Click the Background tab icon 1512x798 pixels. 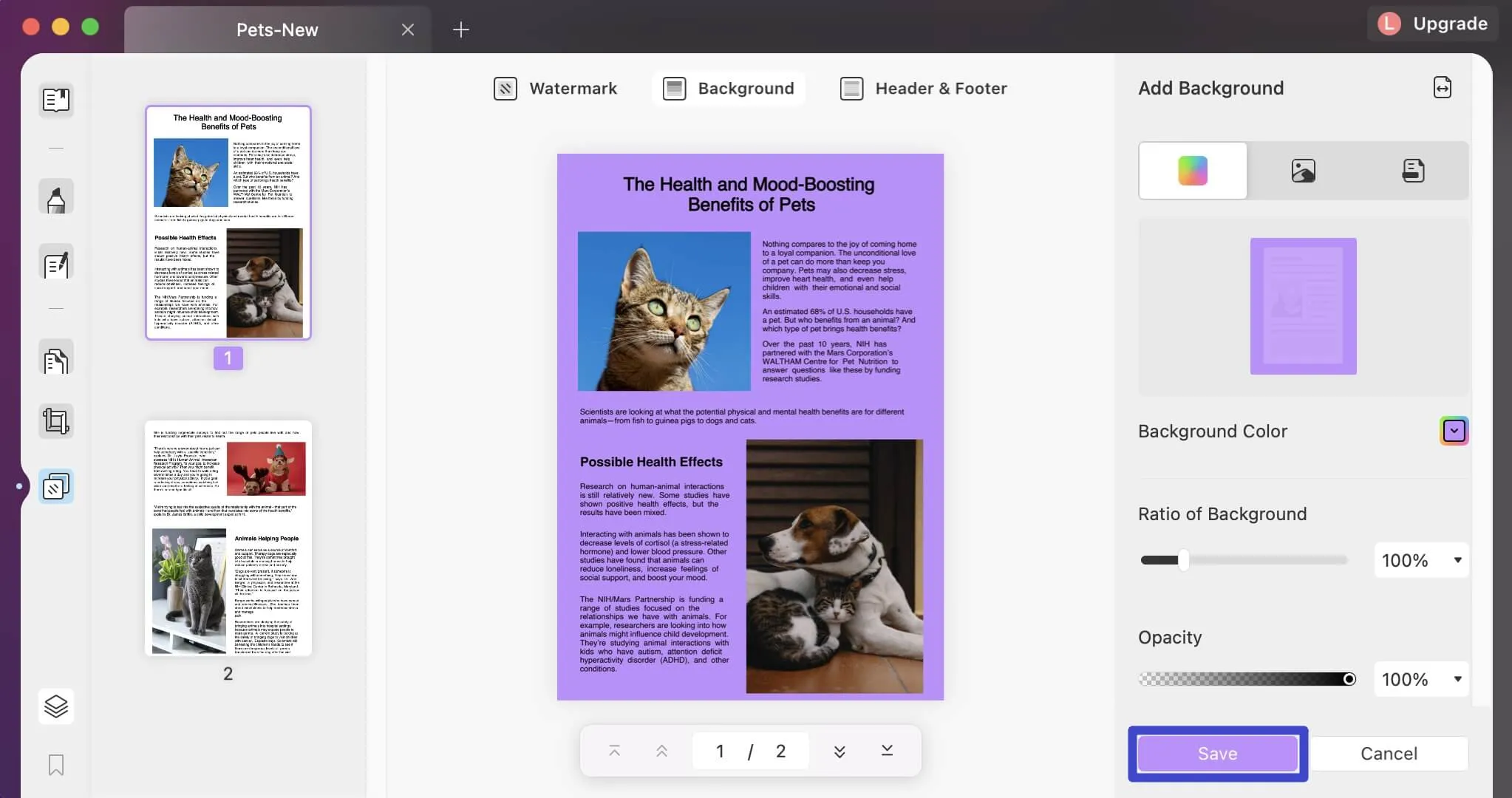(x=676, y=87)
